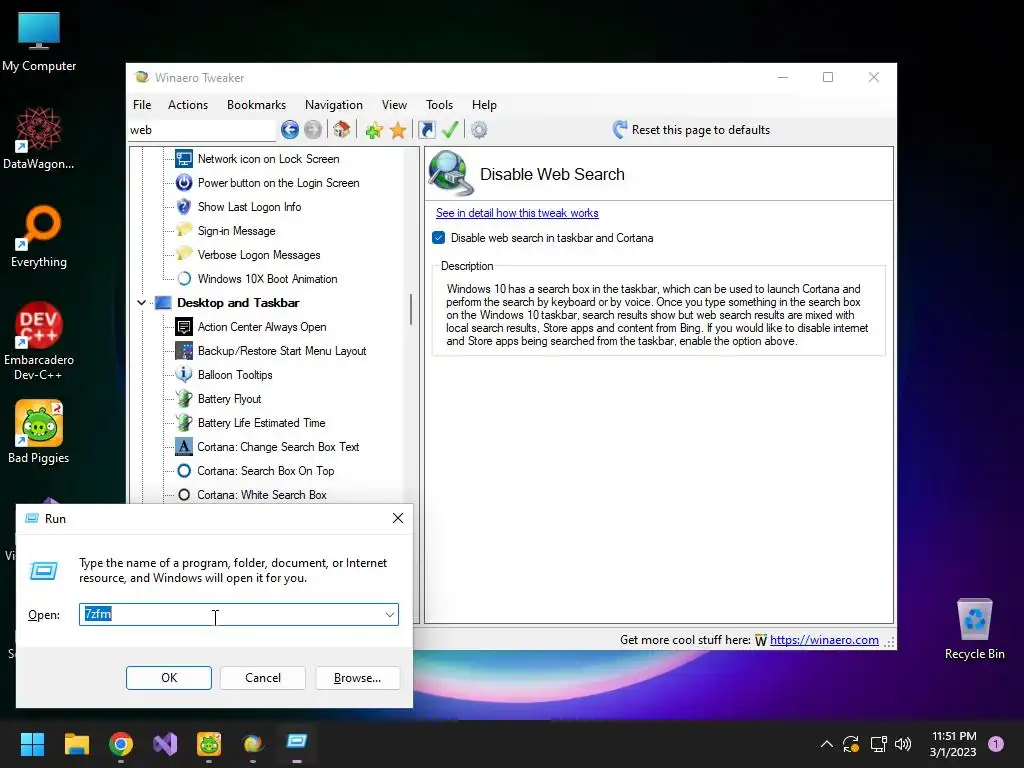
Task: Select Power button on the Login Screen
Action: tap(278, 183)
